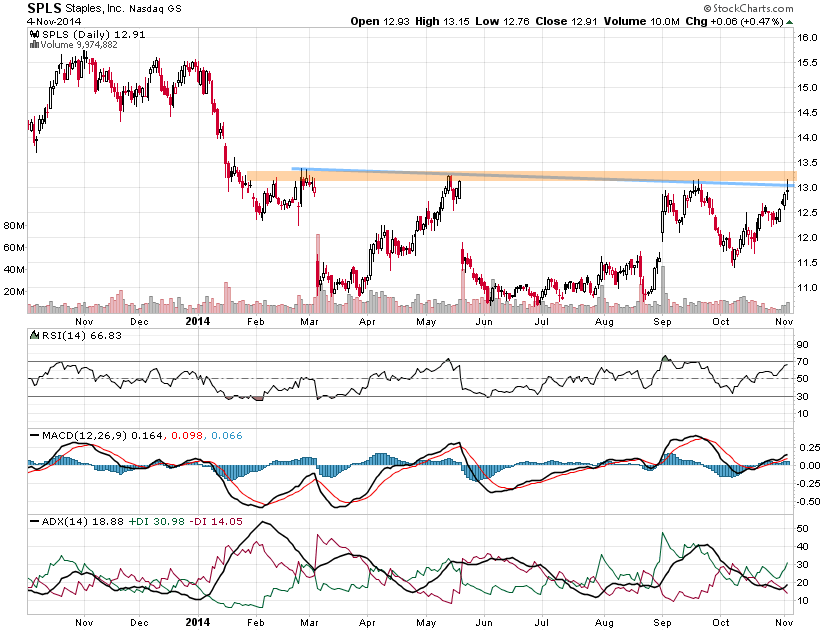Click the -0.50 label on the MACD axis
The image size is (832, 632).
tap(808, 501)
